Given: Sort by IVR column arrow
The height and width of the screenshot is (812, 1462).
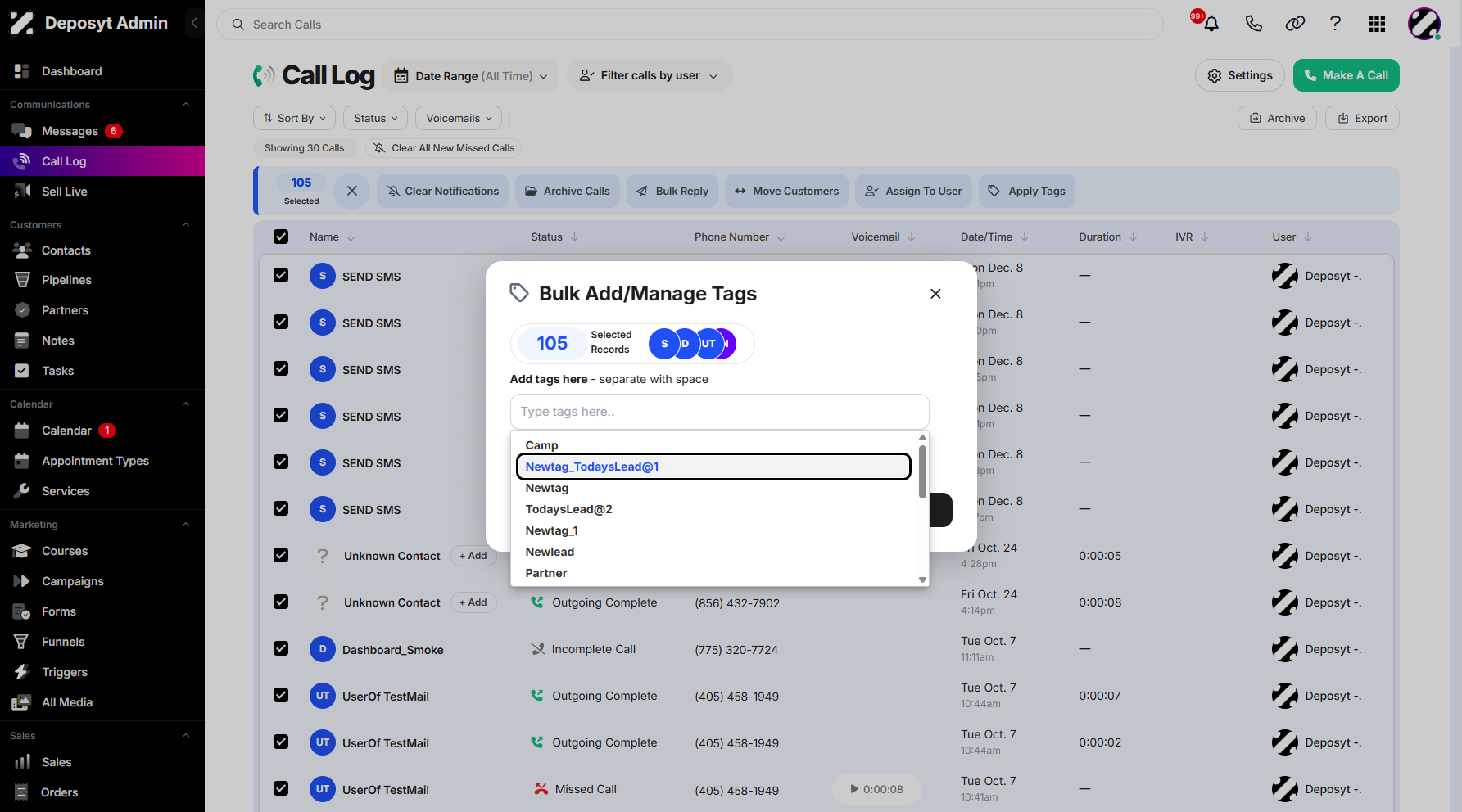Looking at the screenshot, I should 1205,237.
